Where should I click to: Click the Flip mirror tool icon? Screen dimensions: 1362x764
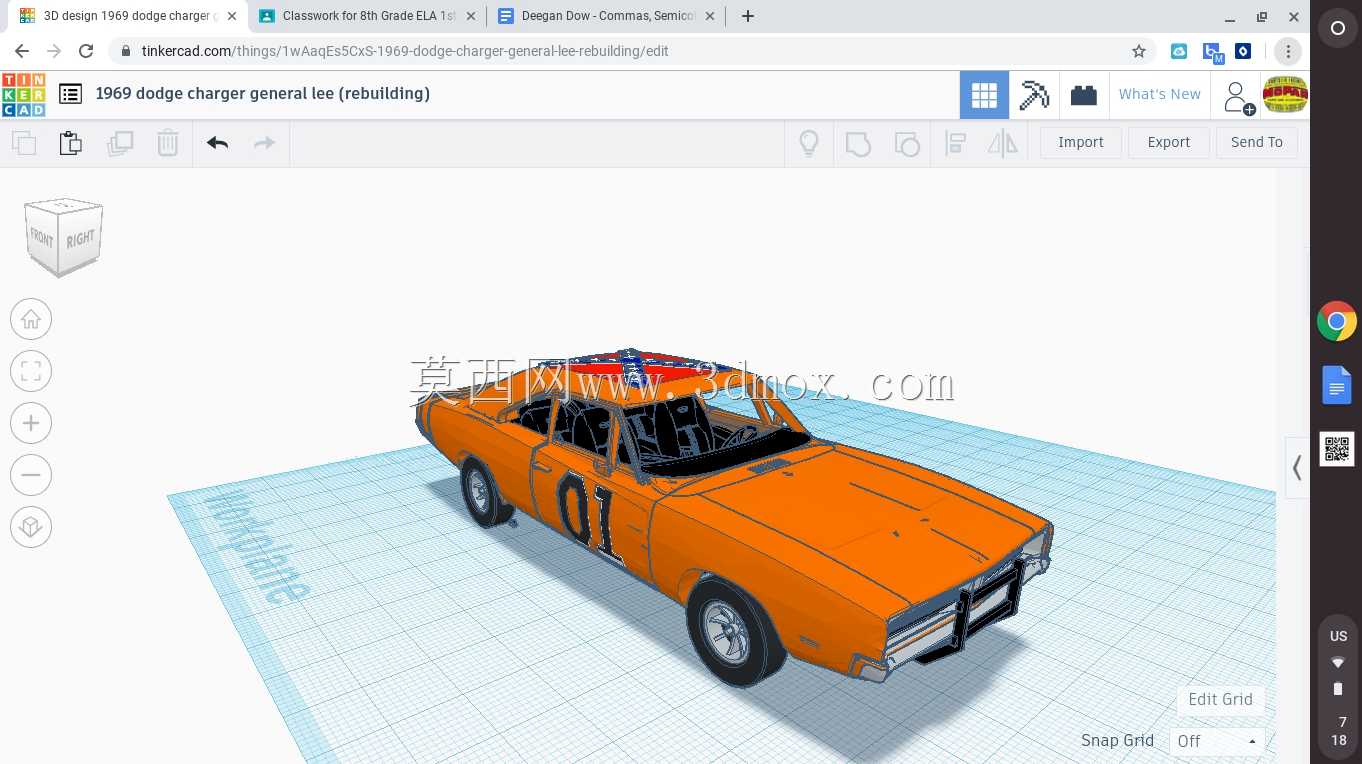coord(1003,143)
